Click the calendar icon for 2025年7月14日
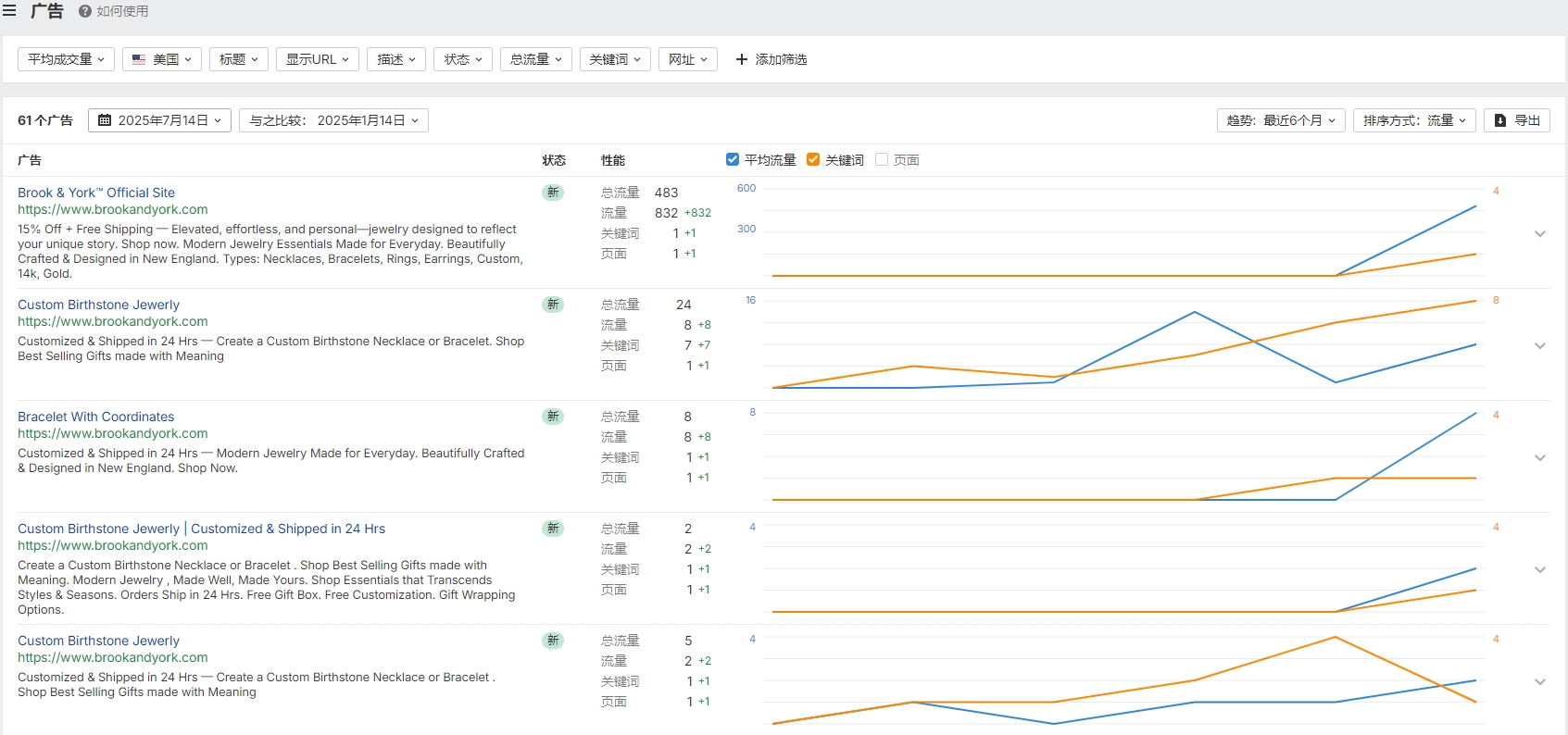Viewport: 1568px width, 735px height. 105,120
